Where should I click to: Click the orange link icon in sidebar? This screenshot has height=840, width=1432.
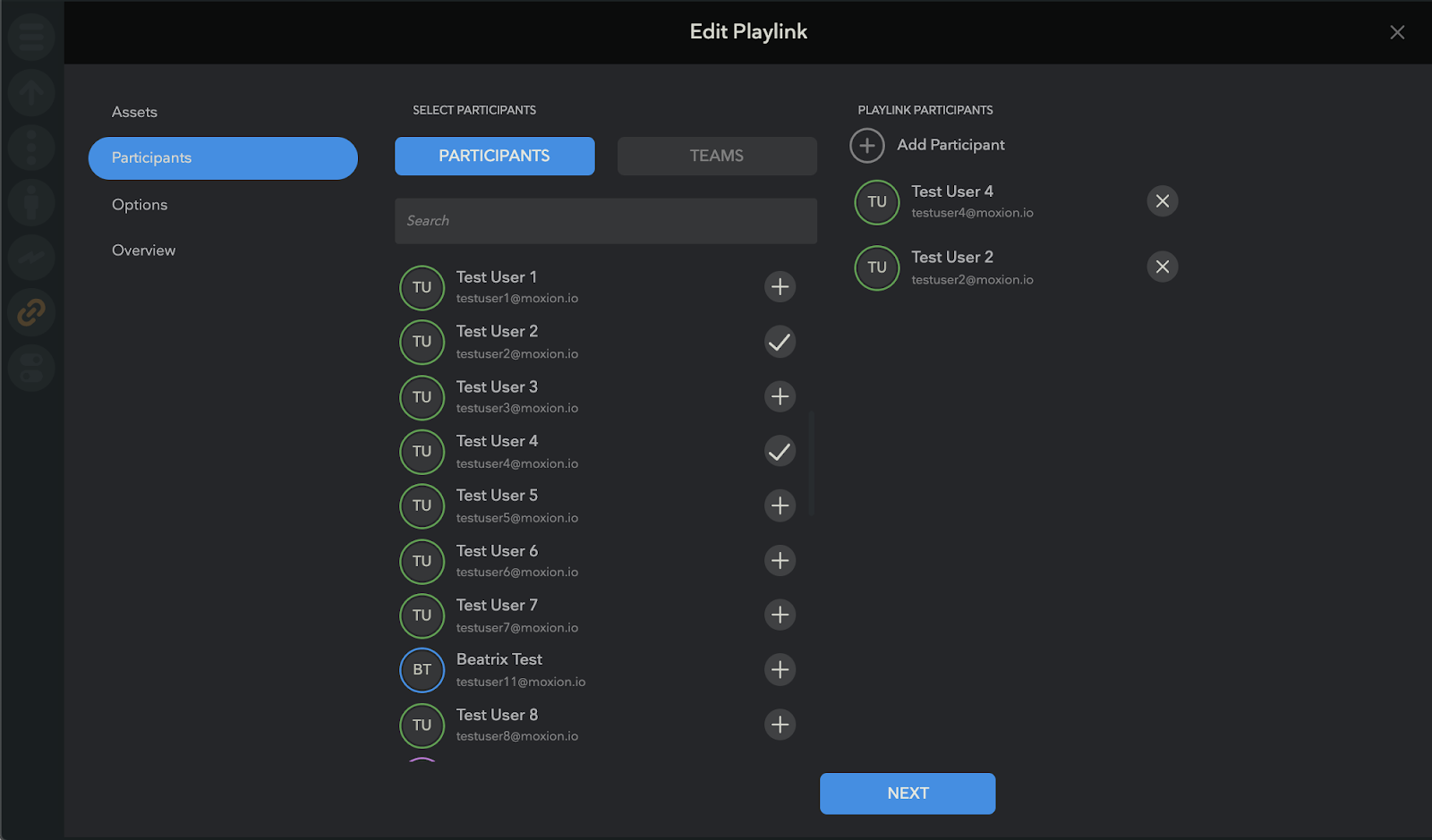tap(31, 312)
